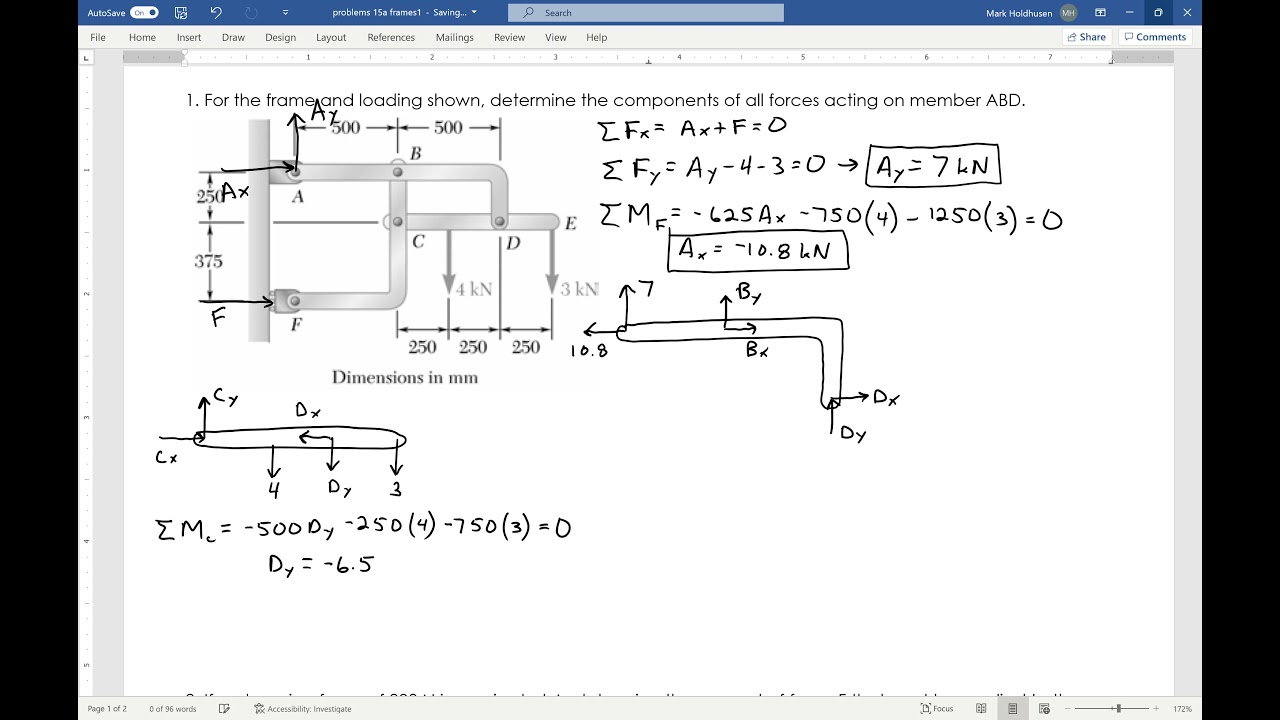Open the Mailings tab
The width and height of the screenshot is (1280, 720).
click(x=454, y=37)
